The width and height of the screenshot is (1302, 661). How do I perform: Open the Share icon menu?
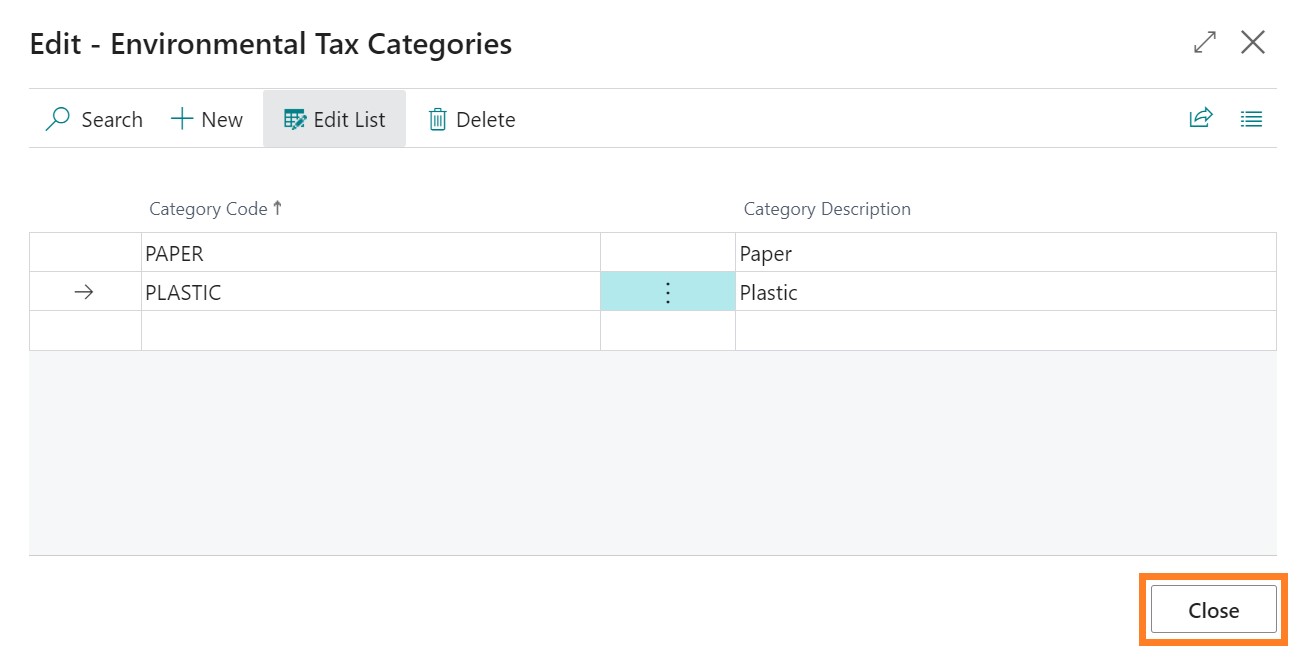click(x=1200, y=118)
